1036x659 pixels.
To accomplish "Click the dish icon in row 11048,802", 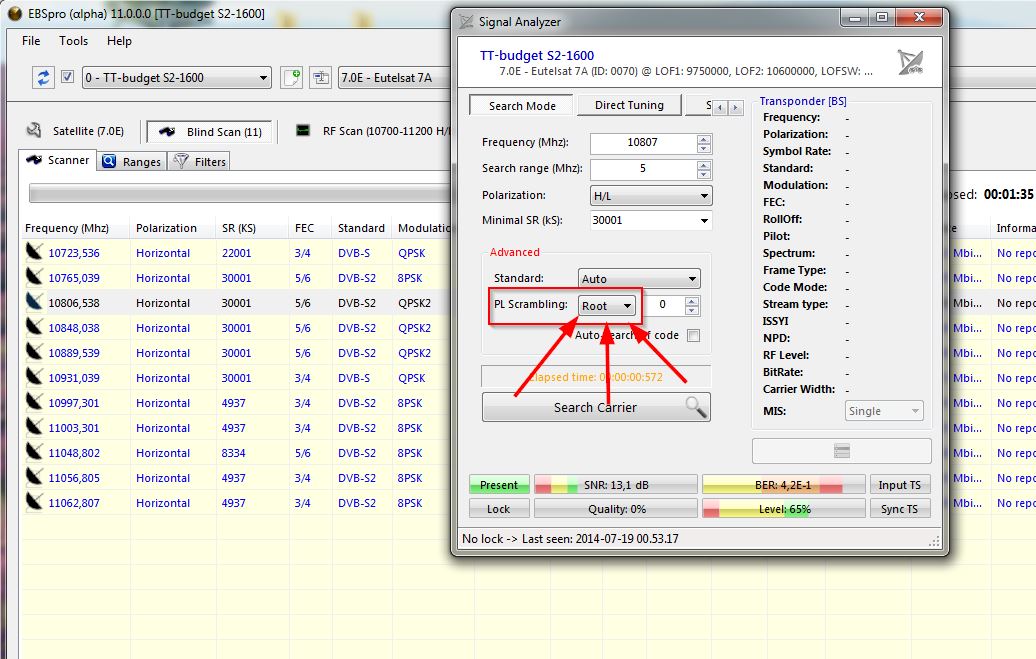I will (34, 452).
